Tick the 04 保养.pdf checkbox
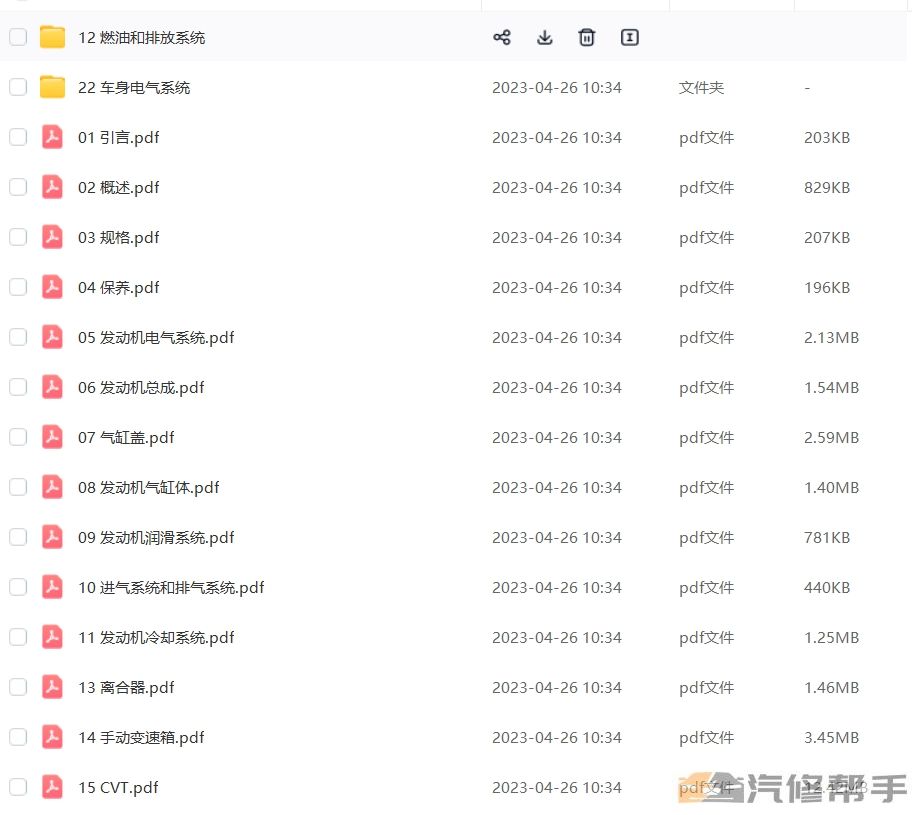This screenshot has height=815, width=912. point(18,287)
